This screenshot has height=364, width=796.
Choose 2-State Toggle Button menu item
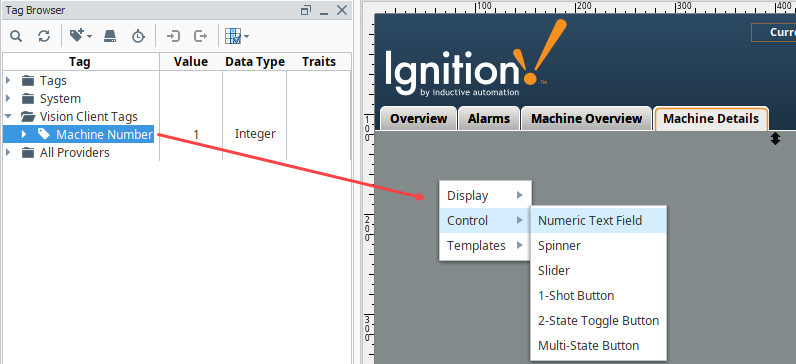pyautogui.click(x=598, y=320)
